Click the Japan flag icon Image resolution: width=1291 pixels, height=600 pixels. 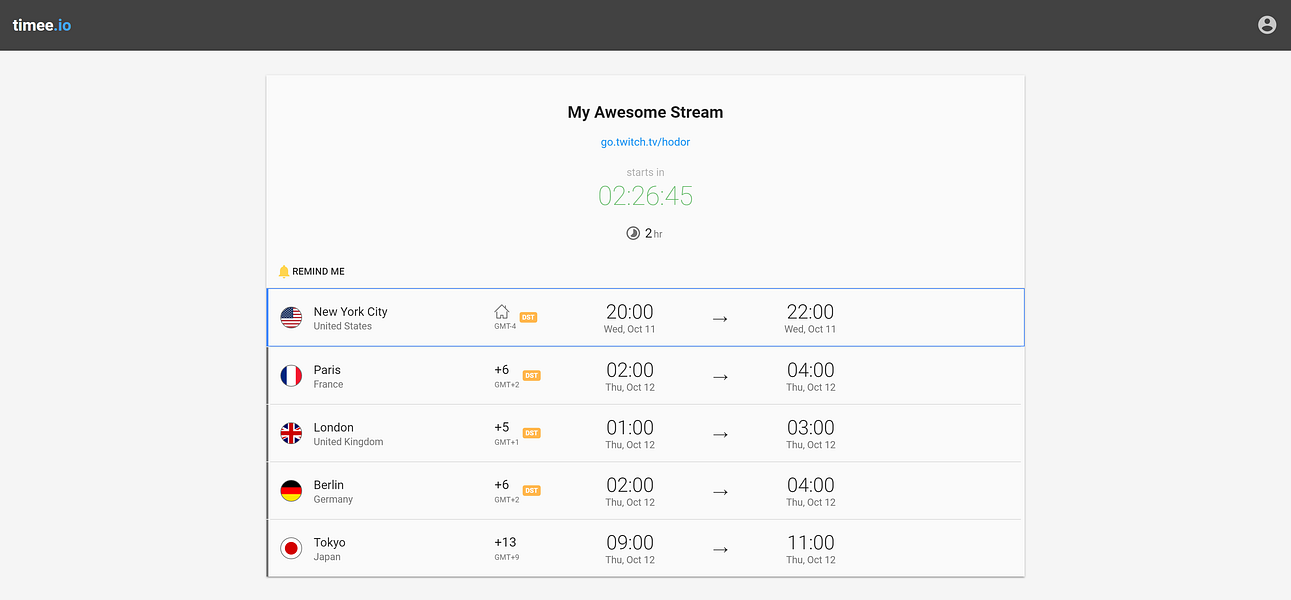tap(291, 548)
